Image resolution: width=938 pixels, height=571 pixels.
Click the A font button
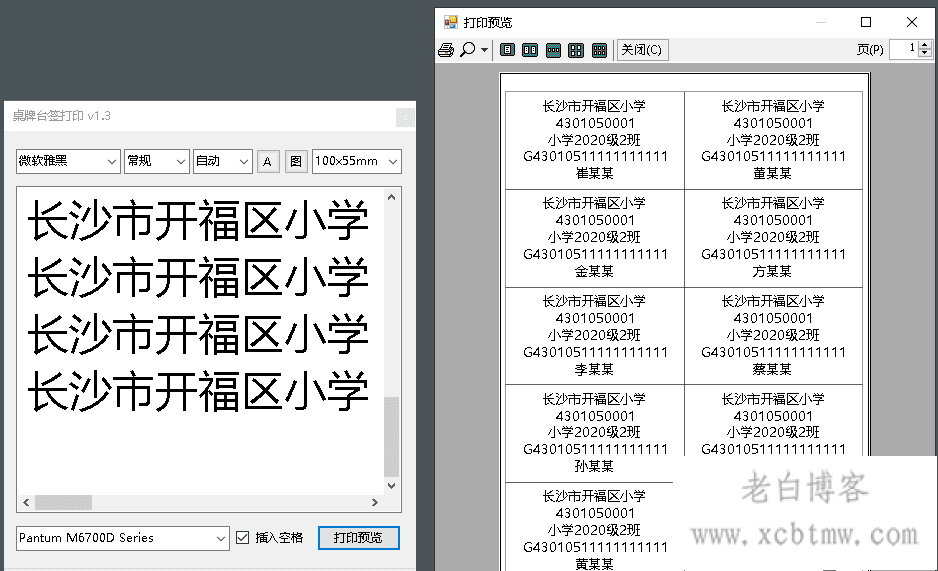[268, 161]
